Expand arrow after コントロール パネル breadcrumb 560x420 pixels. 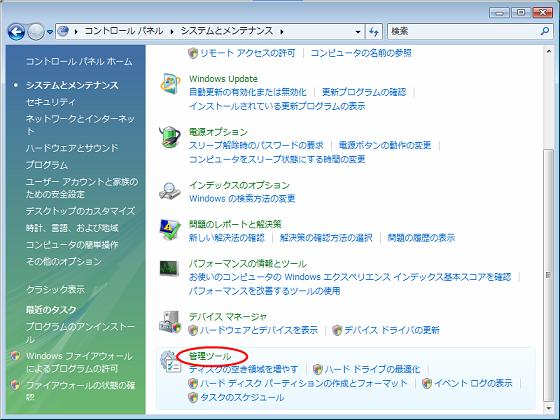[172, 32]
